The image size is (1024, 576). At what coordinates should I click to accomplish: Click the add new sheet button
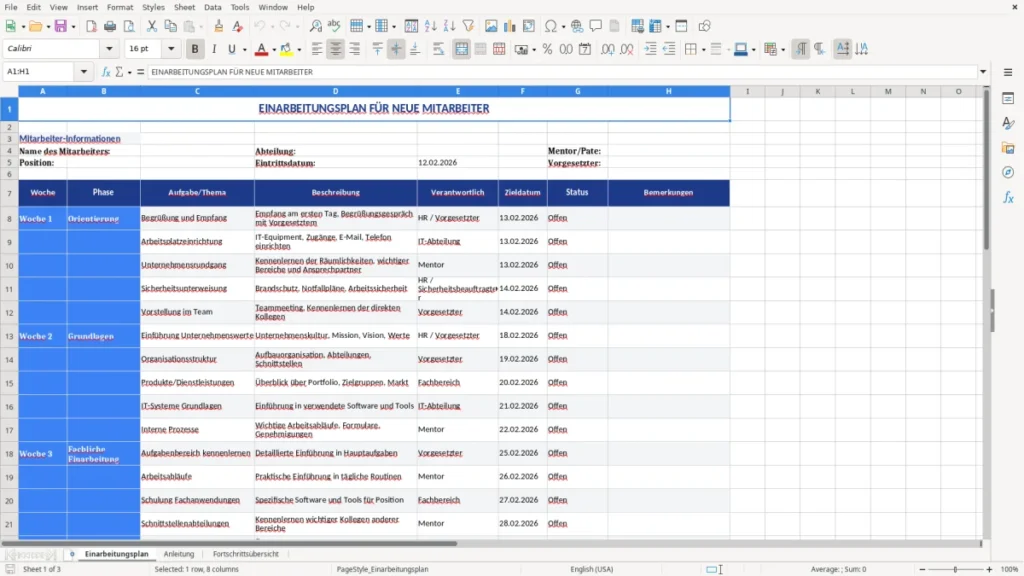[72, 554]
